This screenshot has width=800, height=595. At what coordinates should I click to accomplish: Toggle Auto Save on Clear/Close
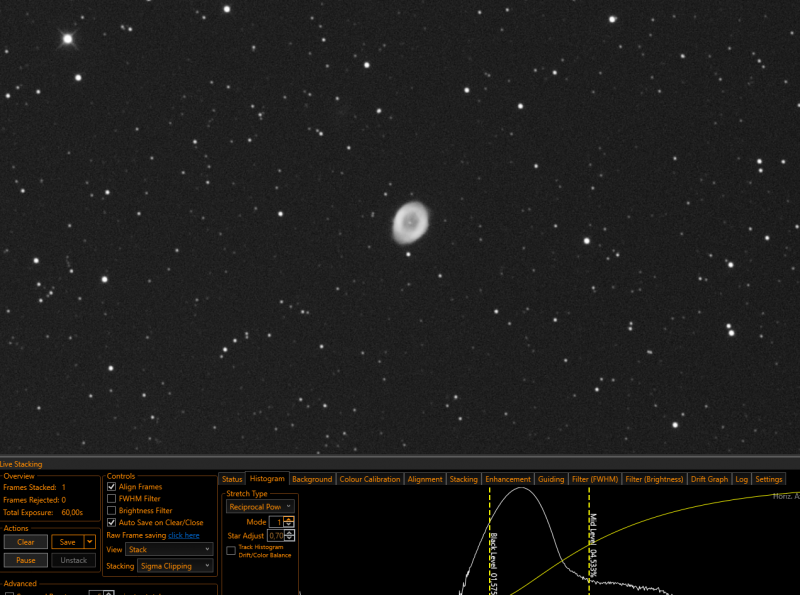pos(111,523)
